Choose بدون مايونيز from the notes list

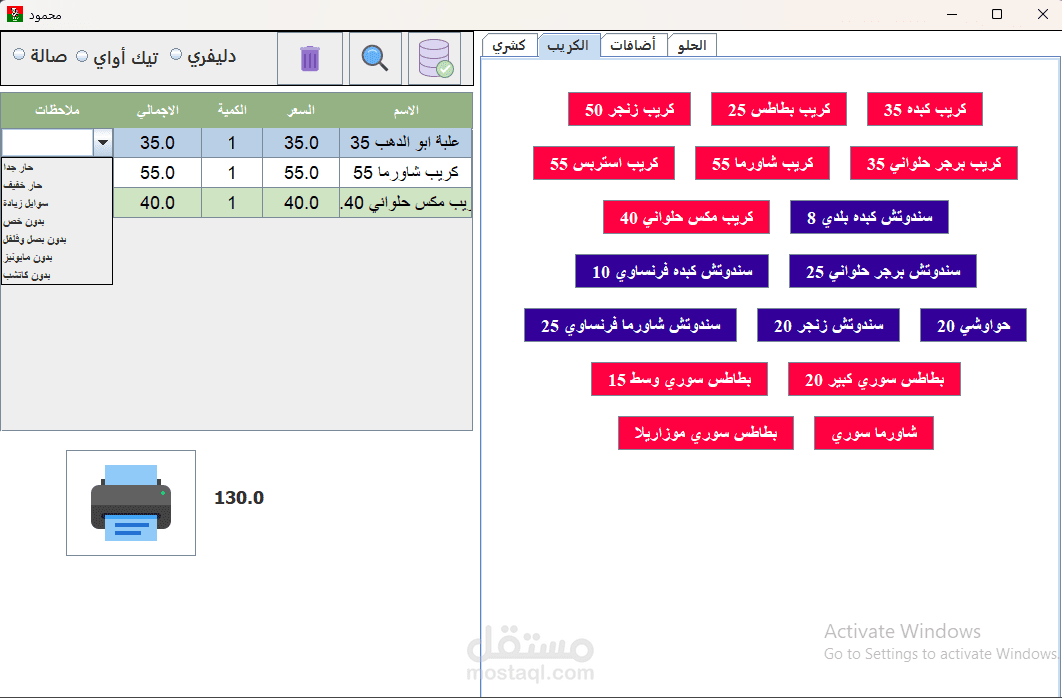coord(57,257)
